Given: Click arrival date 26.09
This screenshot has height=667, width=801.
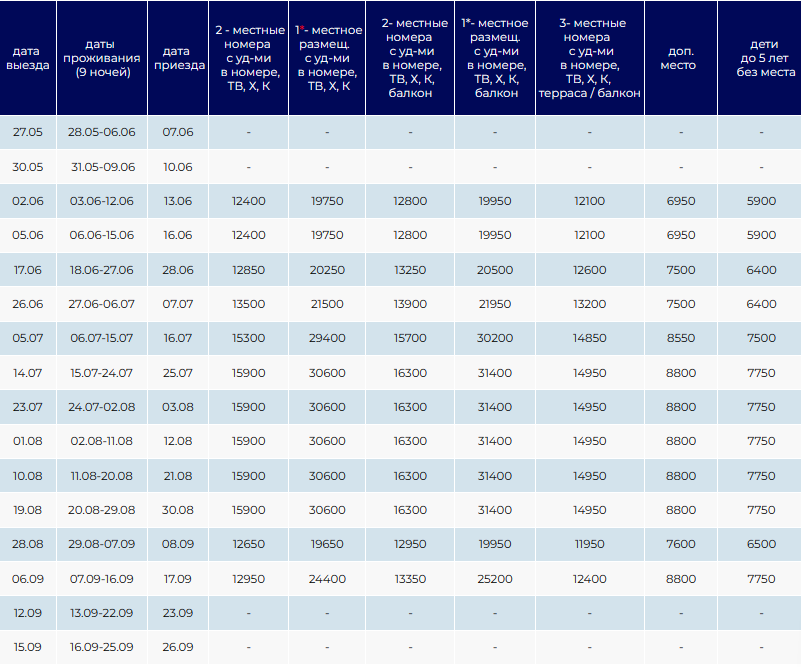Looking at the screenshot, I should tap(178, 647).
